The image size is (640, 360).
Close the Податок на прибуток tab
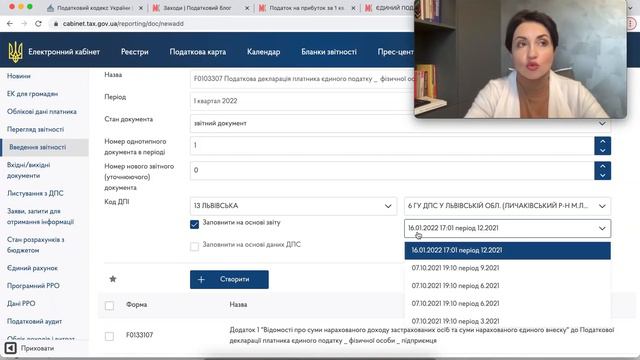tap(353, 8)
